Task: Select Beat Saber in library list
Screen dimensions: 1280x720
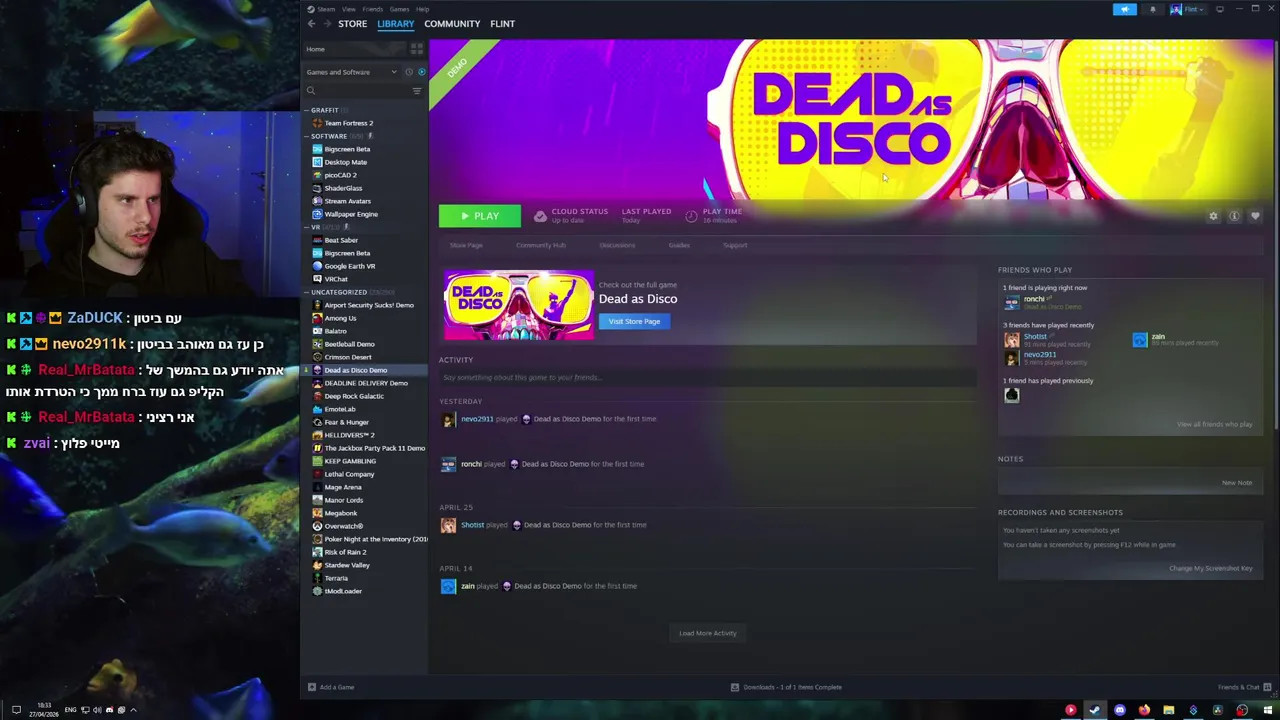Action: (341, 240)
